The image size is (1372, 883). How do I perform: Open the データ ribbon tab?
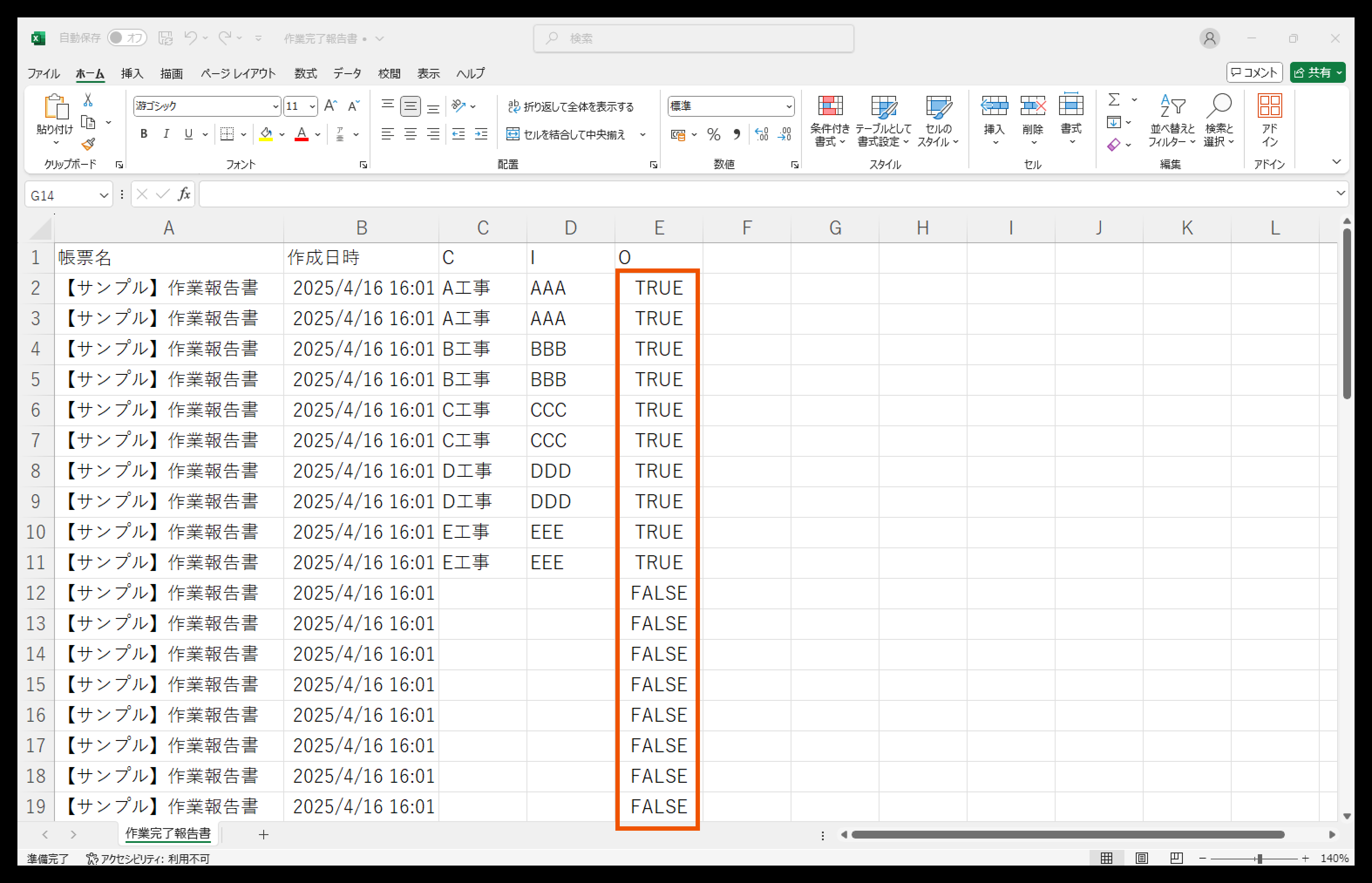coord(347,73)
